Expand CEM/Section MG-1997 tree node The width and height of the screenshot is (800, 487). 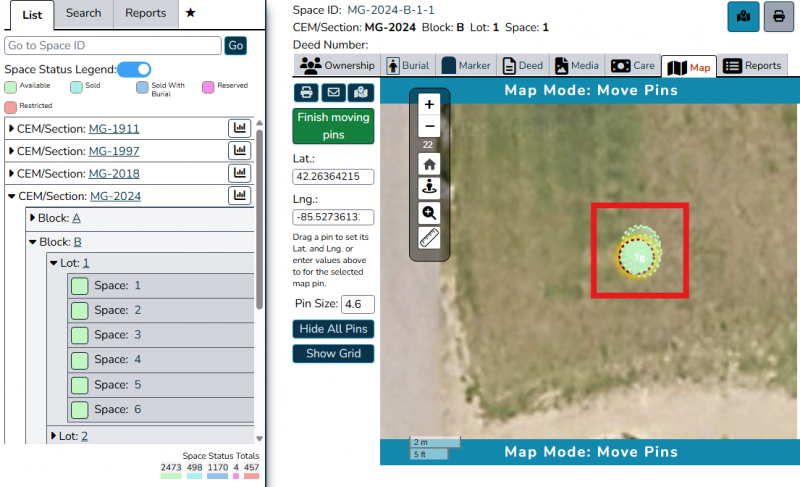pyautogui.click(x=11, y=151)
